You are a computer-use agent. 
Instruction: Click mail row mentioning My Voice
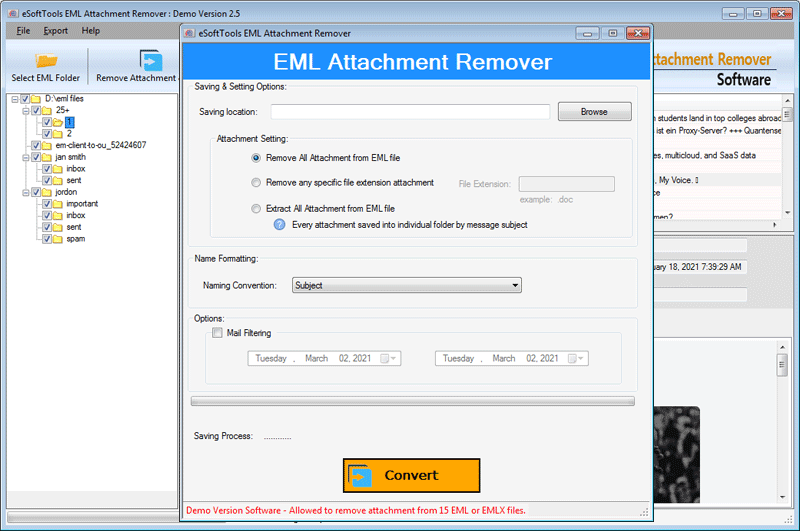point(717,180)
